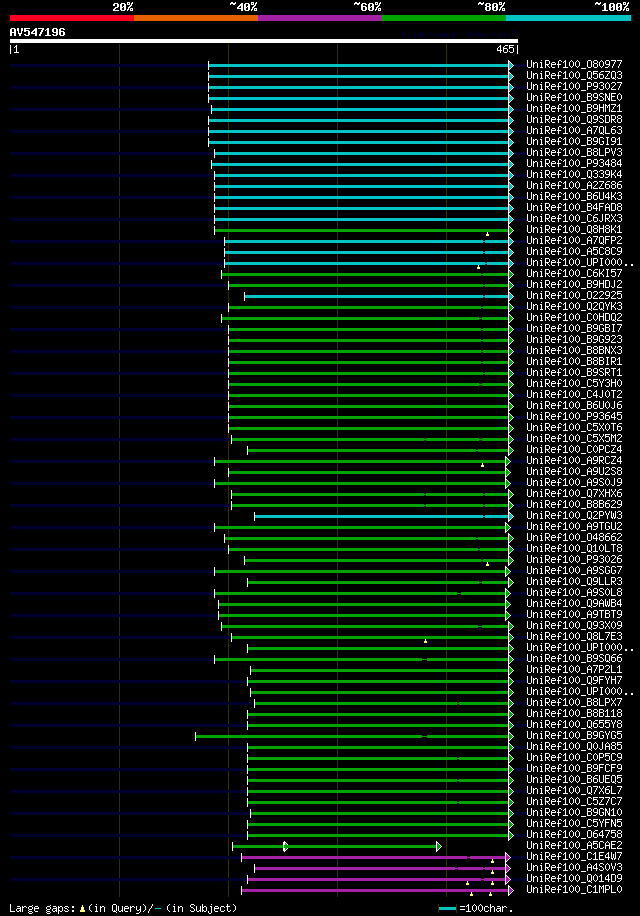The width and height of the screenshot is (640, 916).
Task: Click the cyan alignment bar for Q2PYW3
Action: [382, 516]
